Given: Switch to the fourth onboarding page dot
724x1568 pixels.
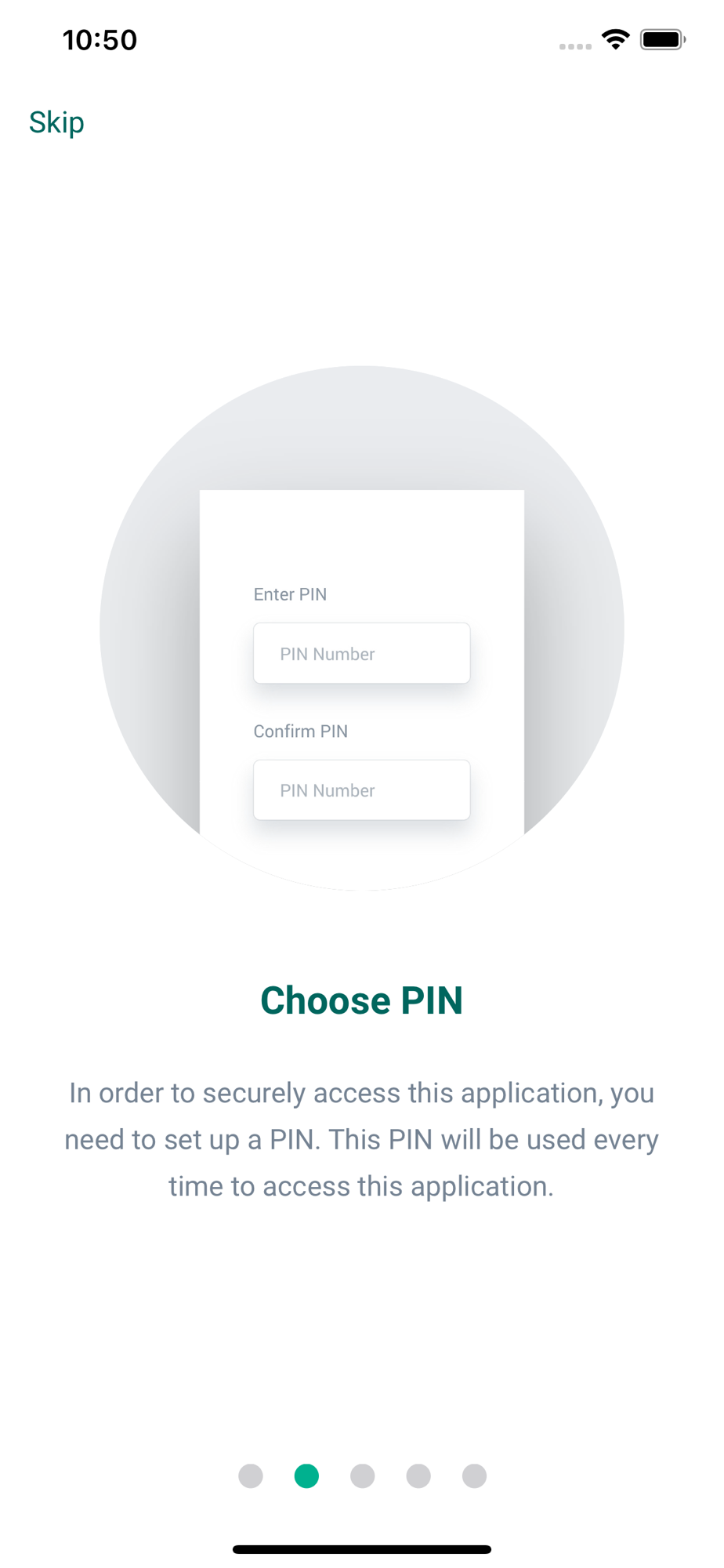Looking at the screenshot, I should click(x=418, y=1475).
